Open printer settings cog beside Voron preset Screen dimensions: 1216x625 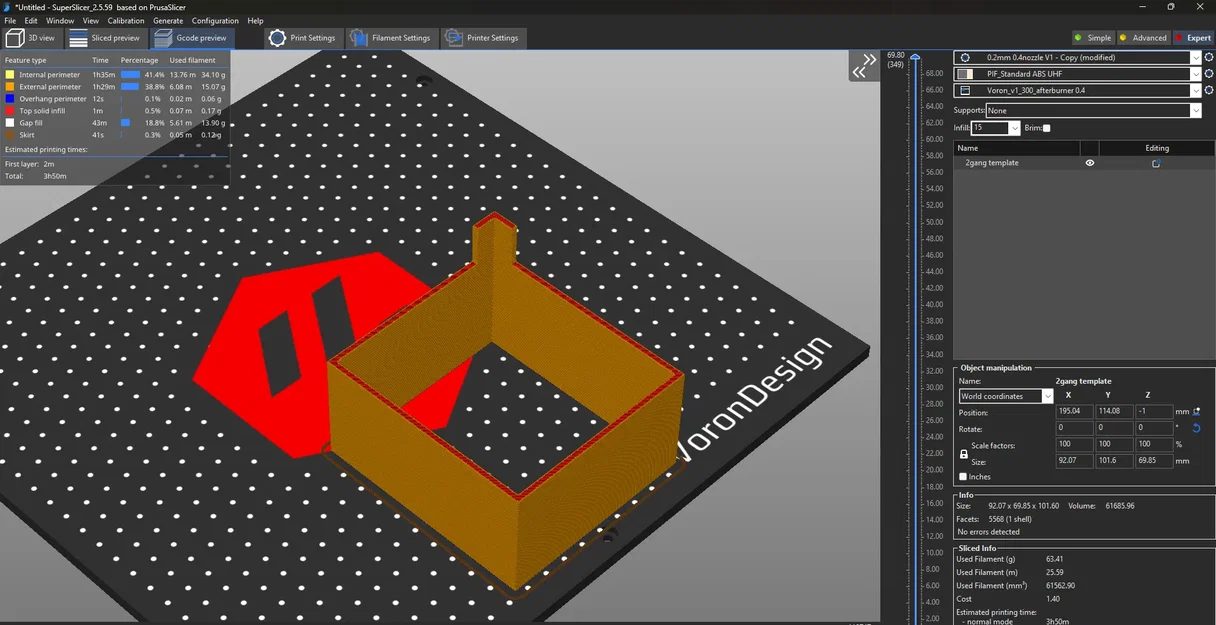click(1210, 90)
